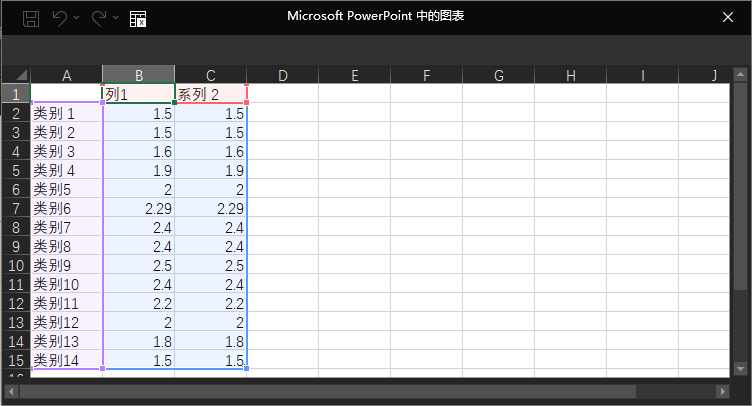The height and width of the screenshot is (406, 752).
Task: Select cell with 类别 4
Action: pyautogui.click(x=67, y=170)
